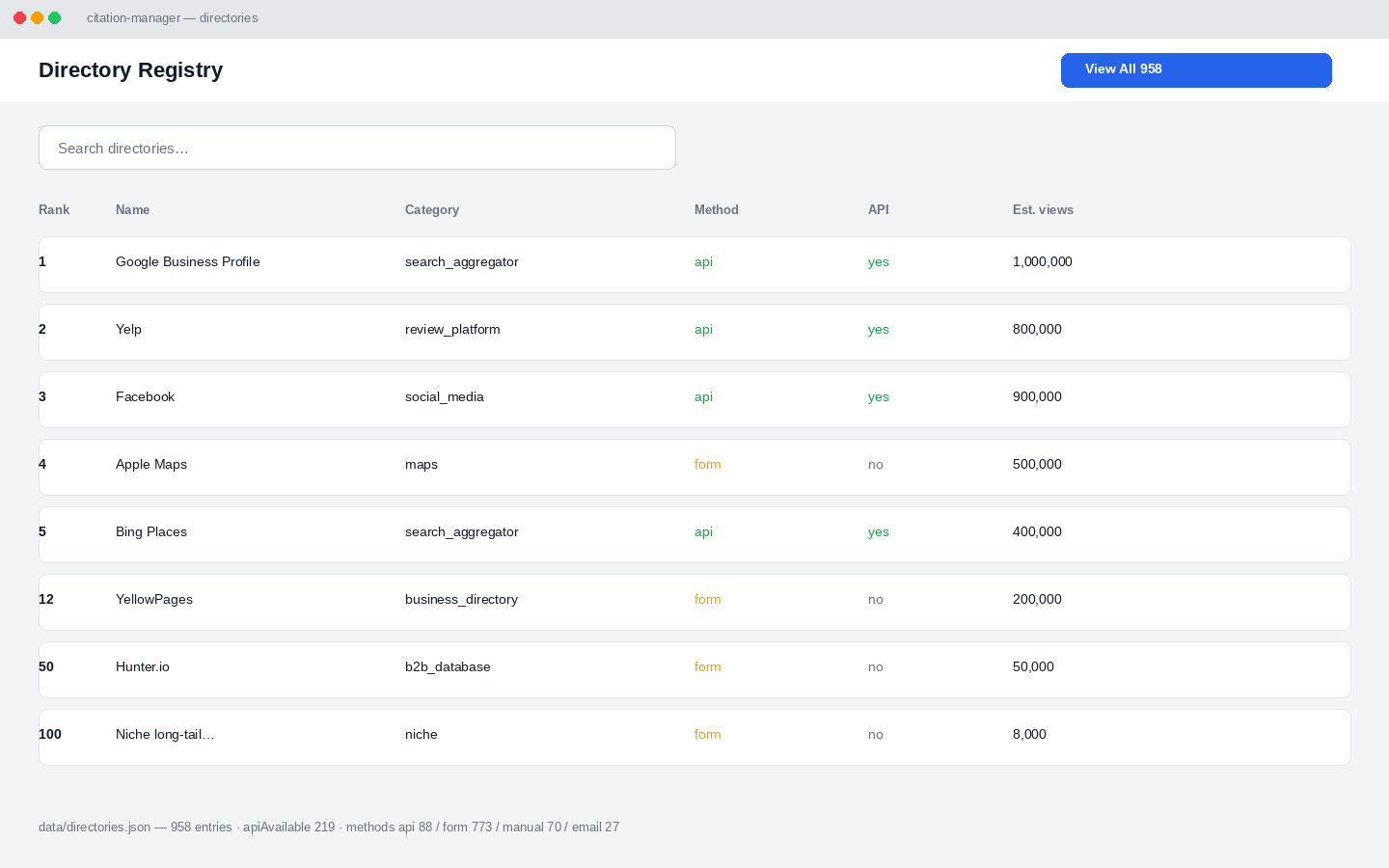Click 50,000 views in Hunter.io row
This screenshot has width=1389, height=868.
1033,667
